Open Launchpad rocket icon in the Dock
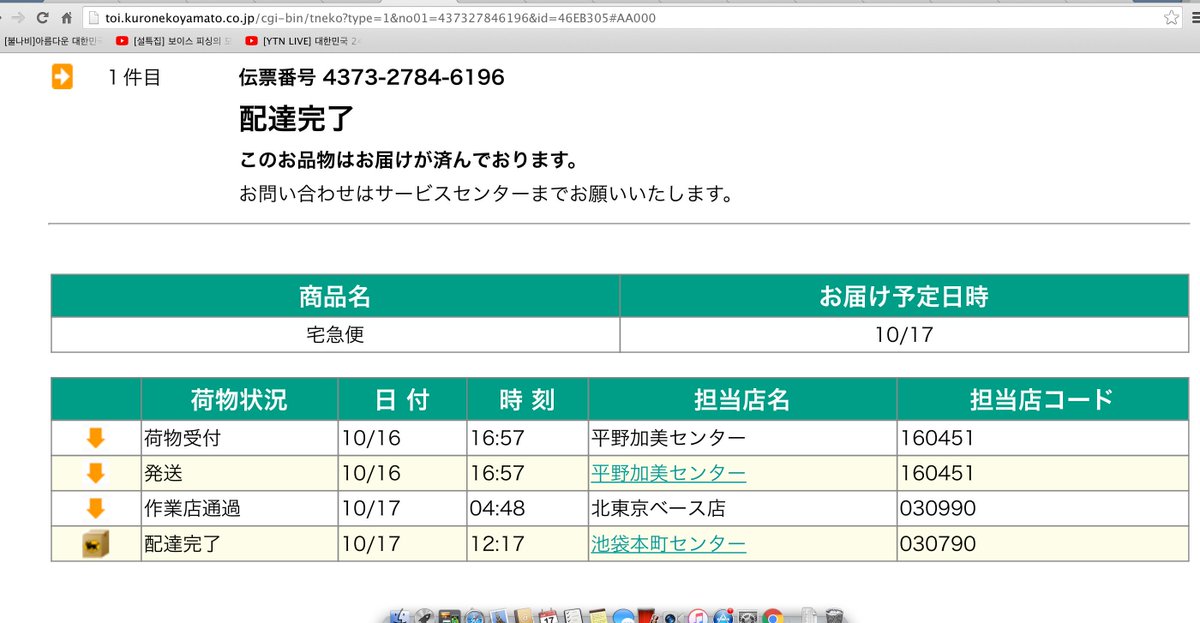1200x623 pixels. tap(424, 614)
